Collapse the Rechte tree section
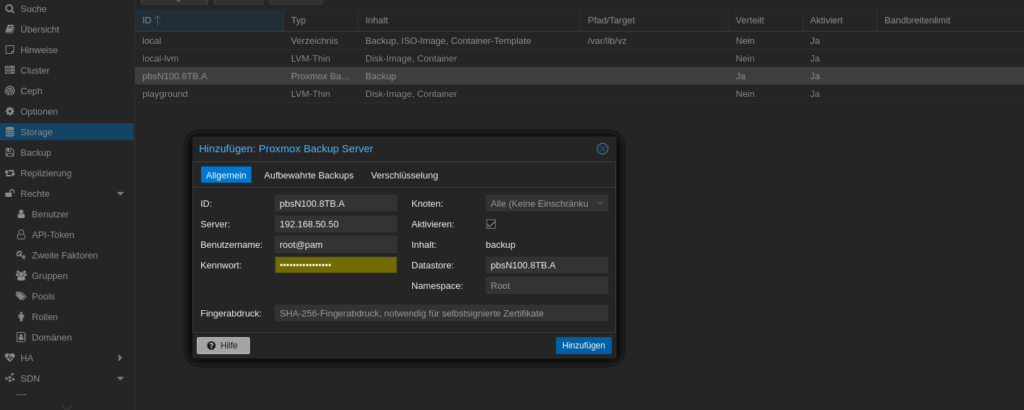Screen dimensions: 1024x410 click(120, 193)
